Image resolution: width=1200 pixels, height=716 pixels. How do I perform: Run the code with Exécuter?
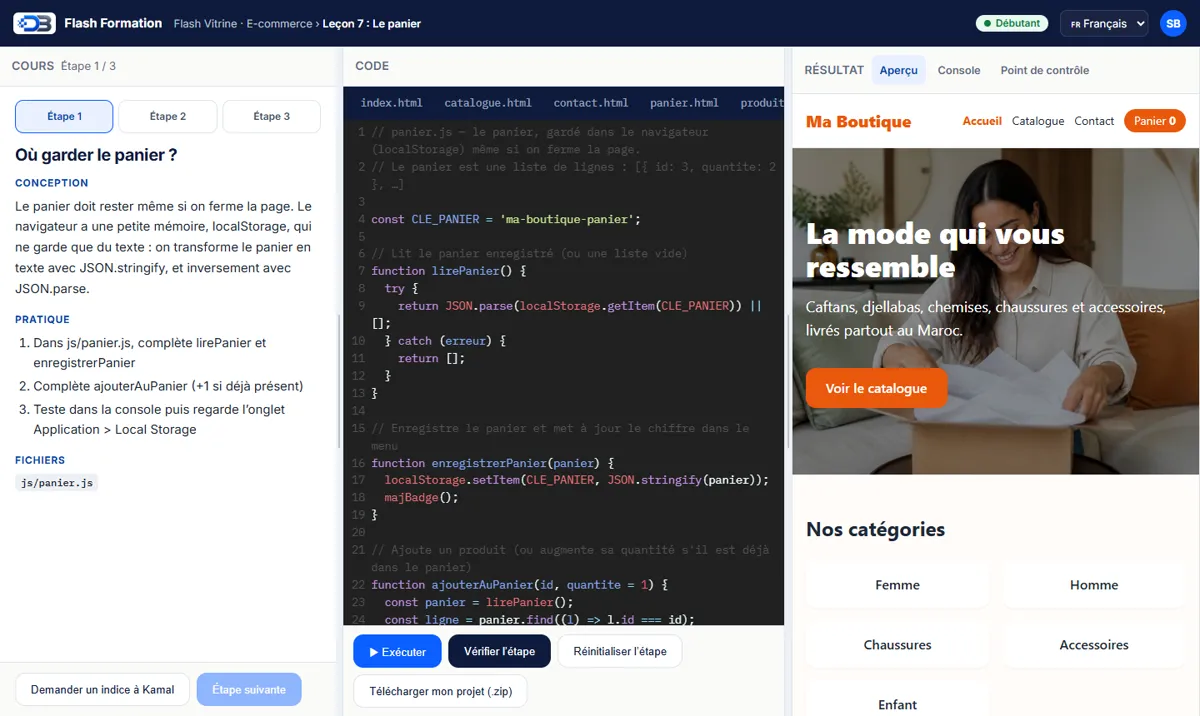point(397,651)
